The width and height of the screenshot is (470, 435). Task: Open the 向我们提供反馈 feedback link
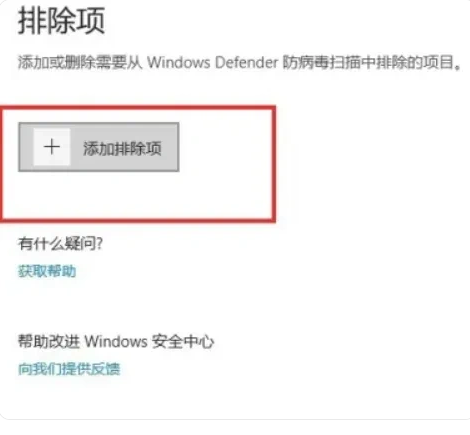click(69, 369)
